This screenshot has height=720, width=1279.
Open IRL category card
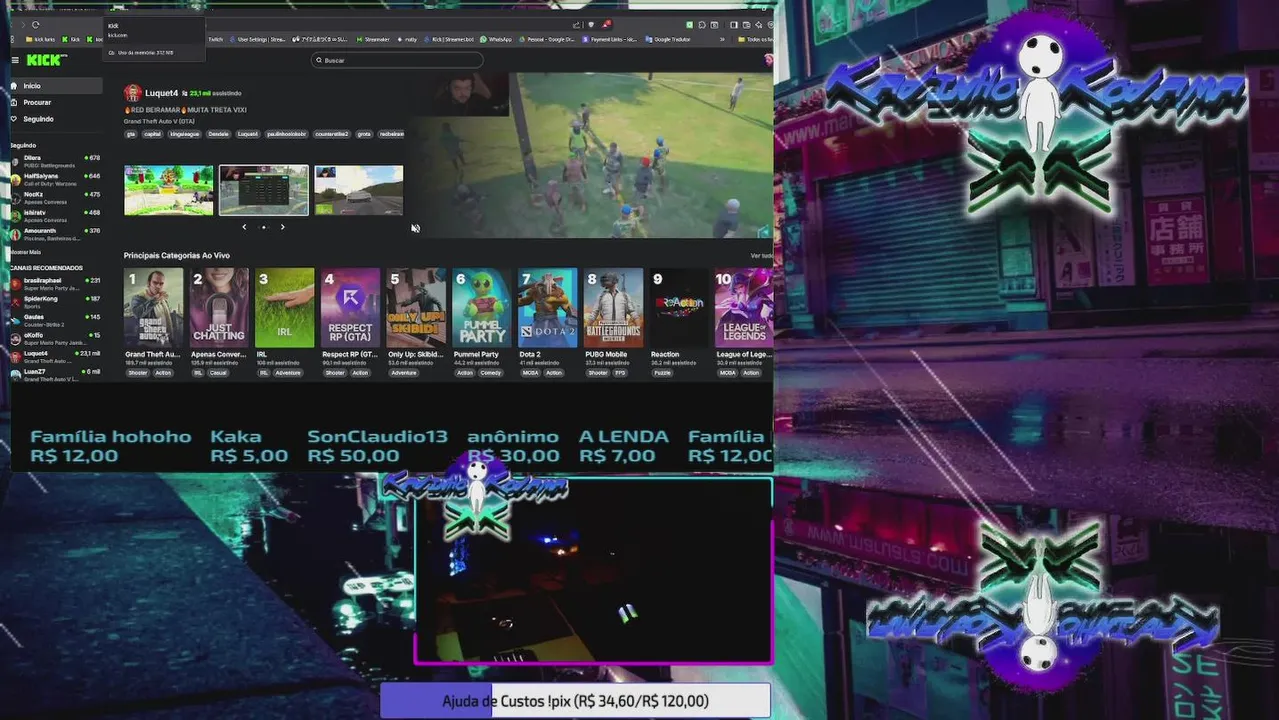point(285,307)
